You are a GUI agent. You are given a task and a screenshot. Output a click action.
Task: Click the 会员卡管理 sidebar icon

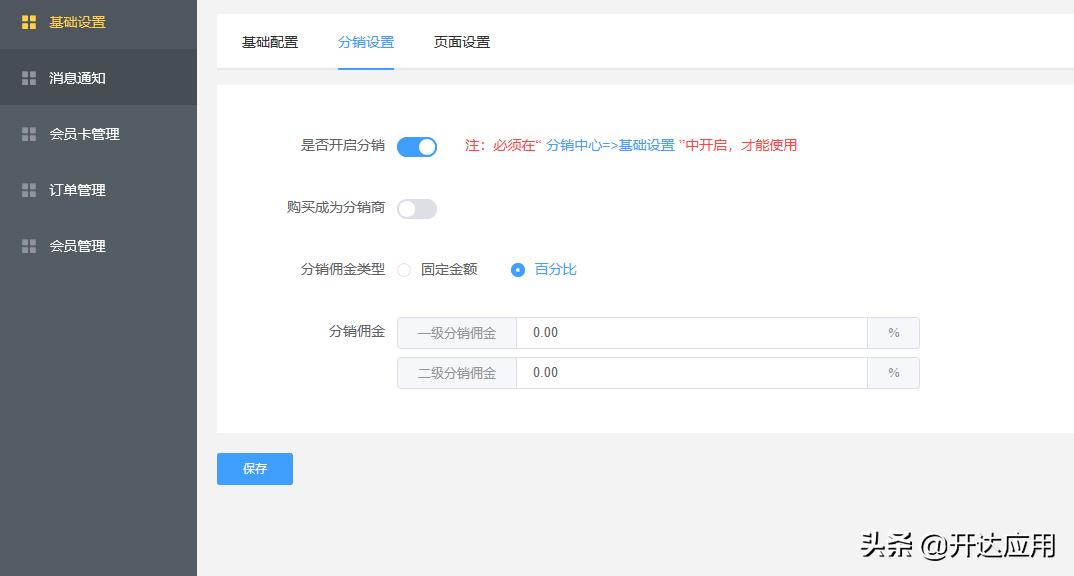tap(28, 133)
